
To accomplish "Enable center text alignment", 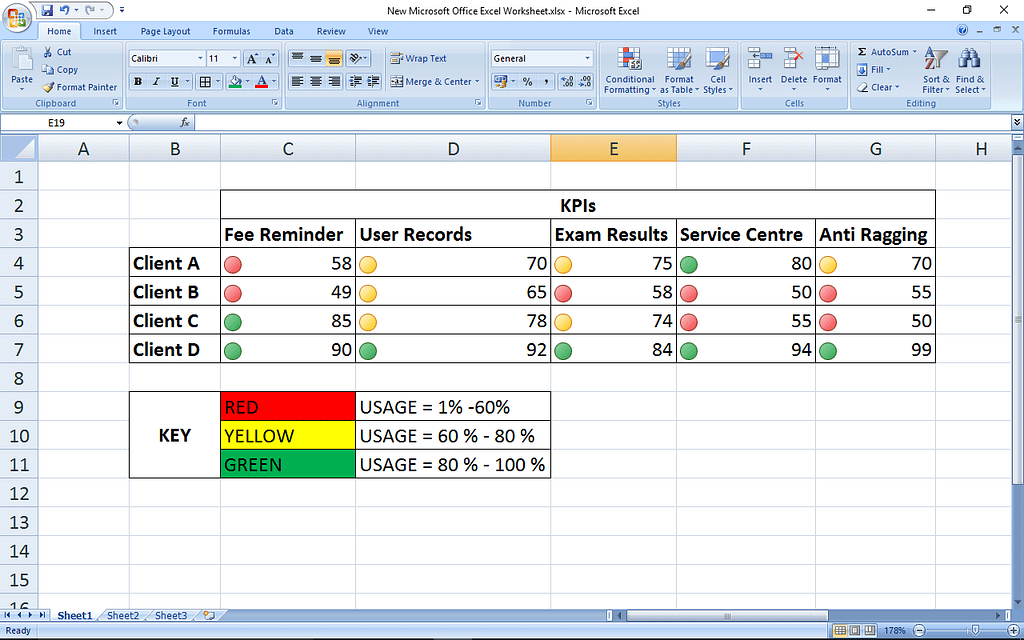I will click(x=318, y=81).
